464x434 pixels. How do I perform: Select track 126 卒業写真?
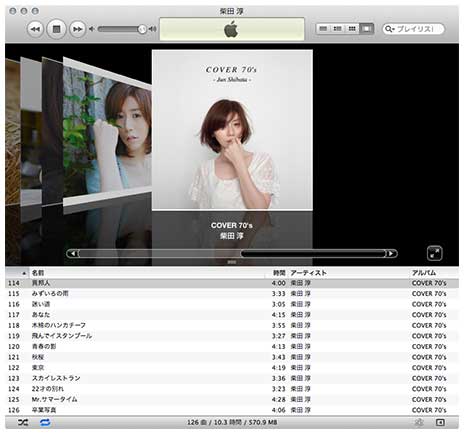coord(232,410)
